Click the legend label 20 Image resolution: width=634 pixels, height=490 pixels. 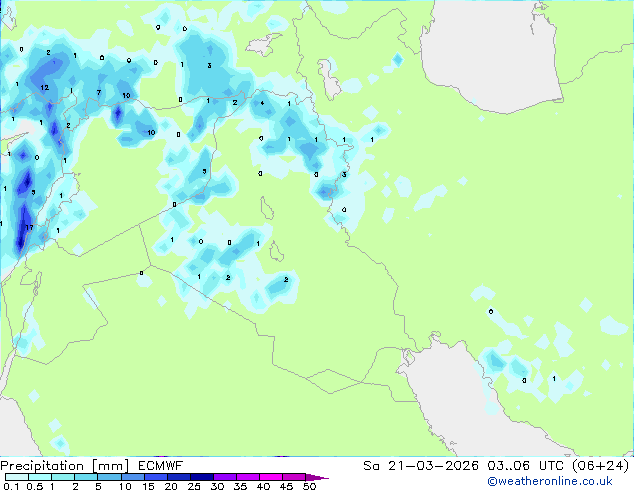point(171,486)
